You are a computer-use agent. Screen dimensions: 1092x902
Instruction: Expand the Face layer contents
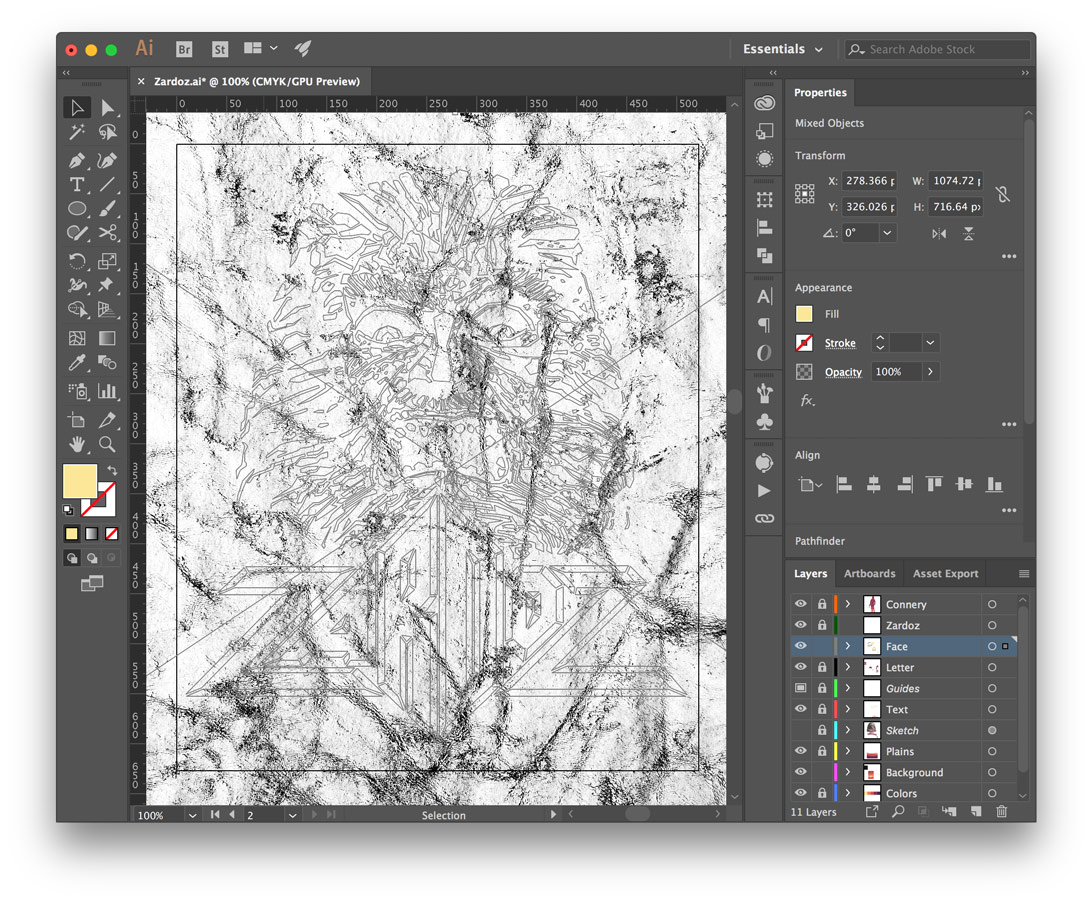(848, 646)
